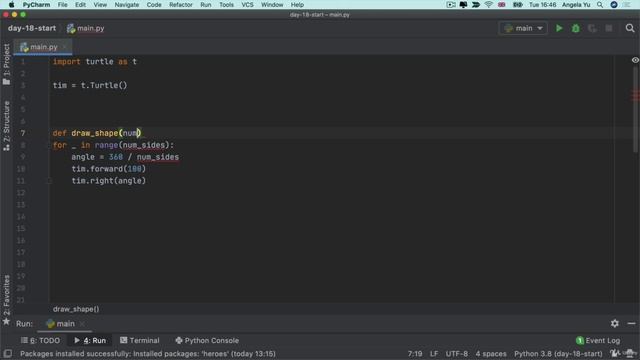Click the 'tim.right(angle)' code line
The height and width of the screenshot is (360, 640).
tap(109, 180)
